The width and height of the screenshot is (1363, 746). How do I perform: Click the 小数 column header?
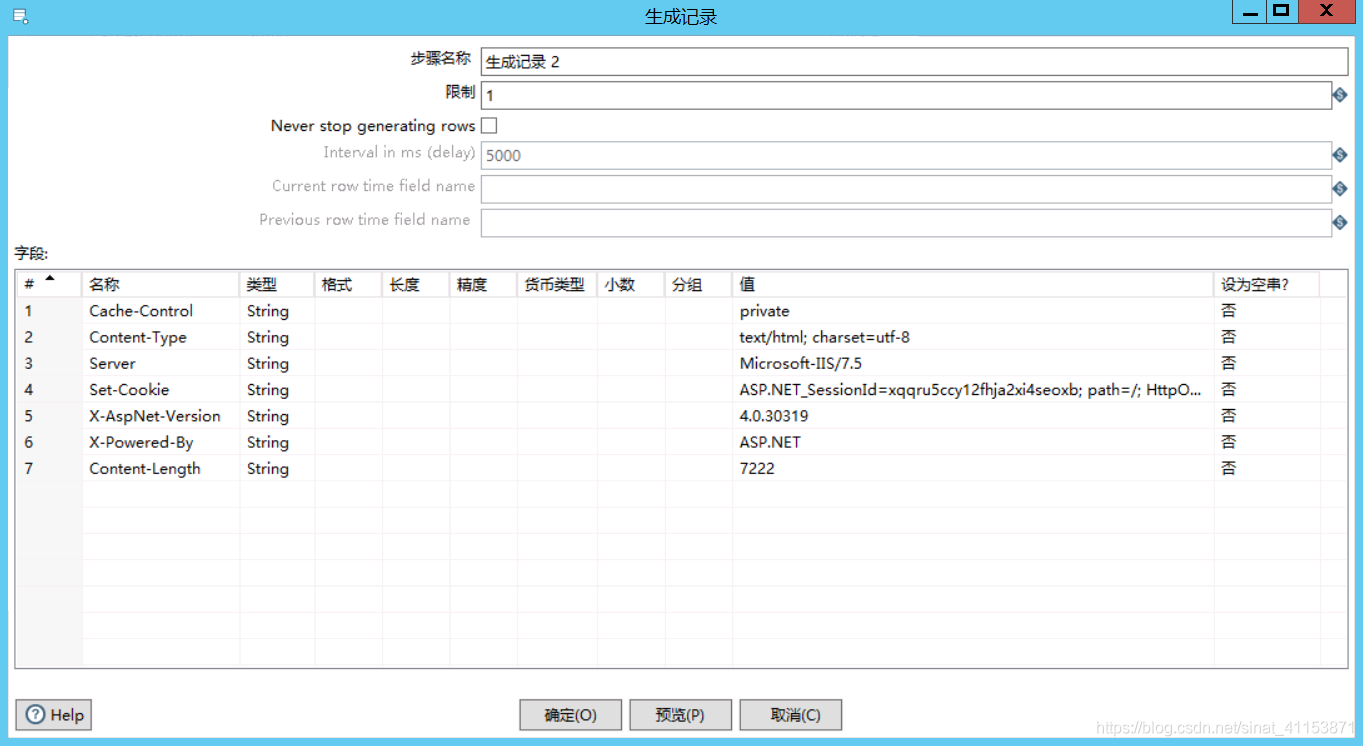631,284
